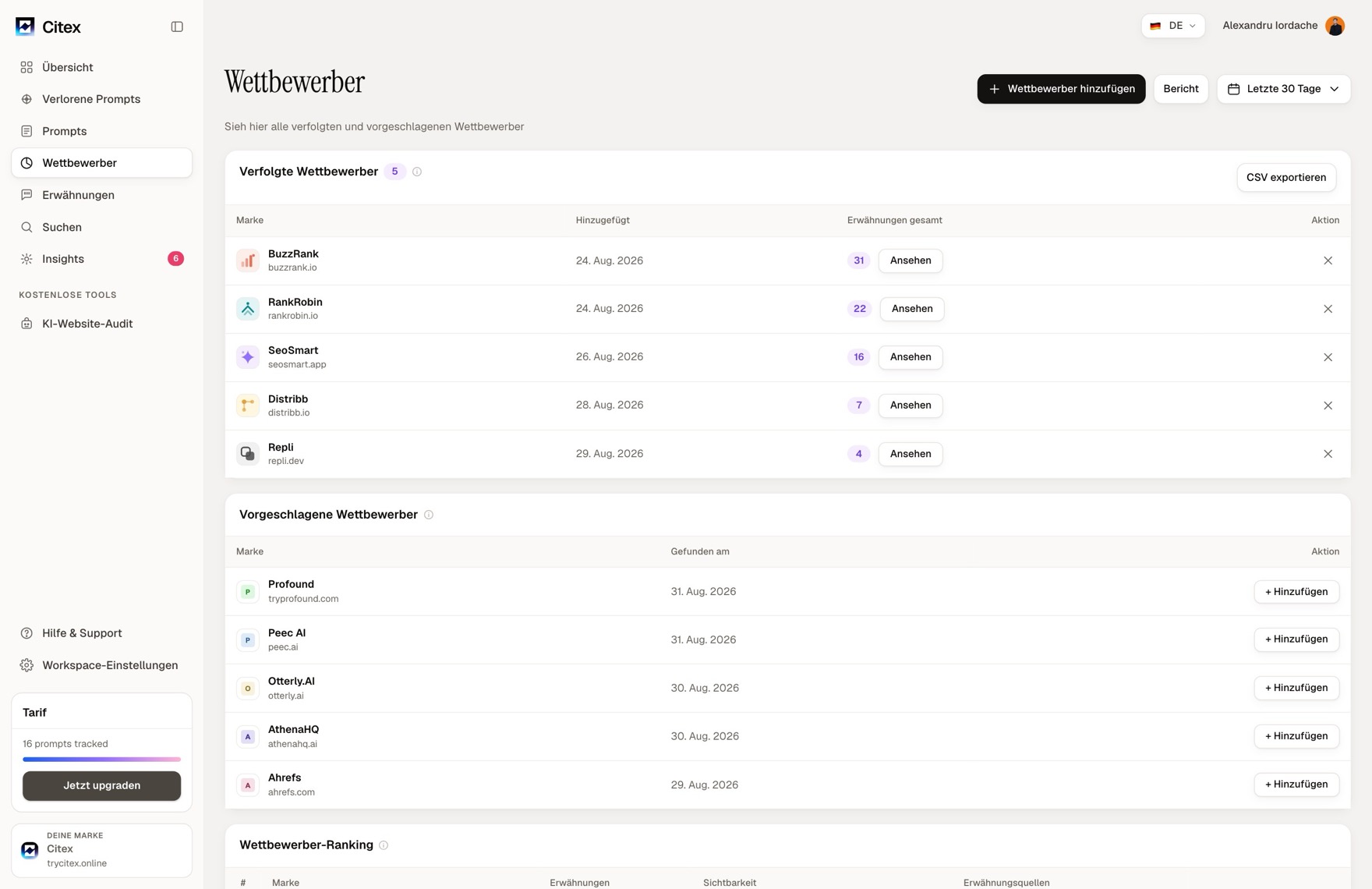Click the Citex logo in the sidebar
The width and height of the screenshot is (1372, 889).
48,27
